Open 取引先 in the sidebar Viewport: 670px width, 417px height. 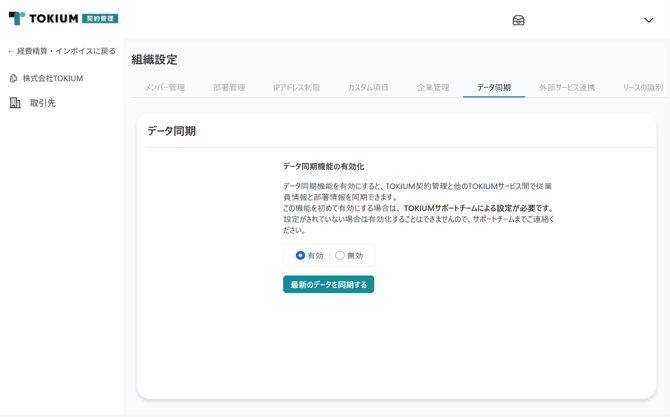tap(43, 103)
